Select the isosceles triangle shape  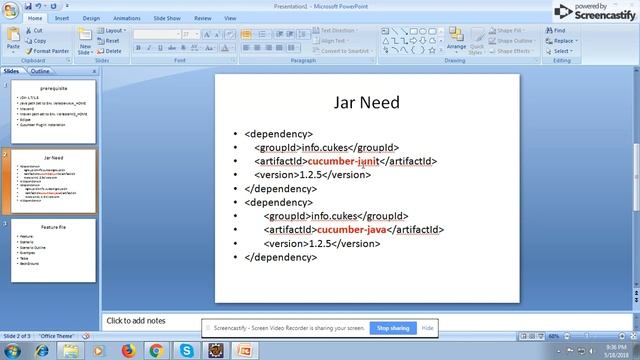(x=385, y=41)
